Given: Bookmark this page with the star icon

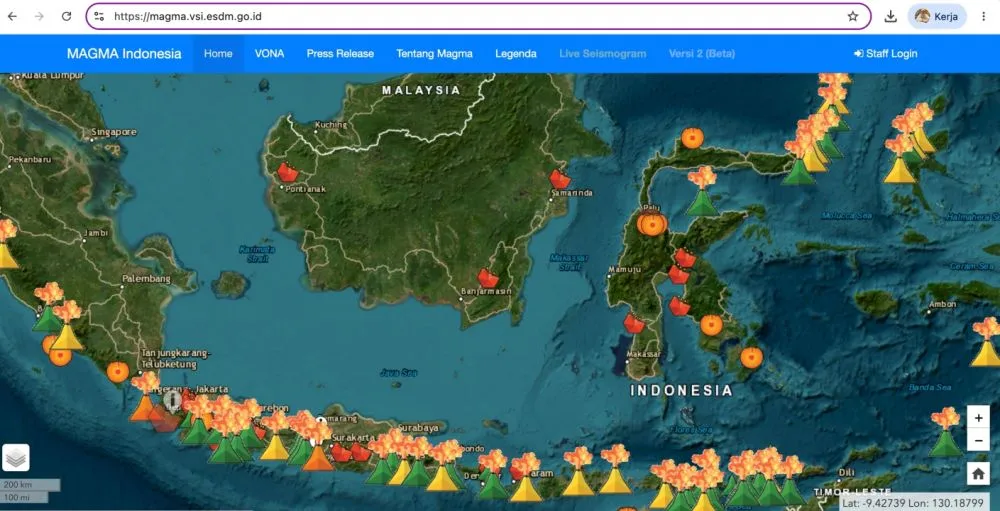Looking at the screenshot, I should click(853, 17).
